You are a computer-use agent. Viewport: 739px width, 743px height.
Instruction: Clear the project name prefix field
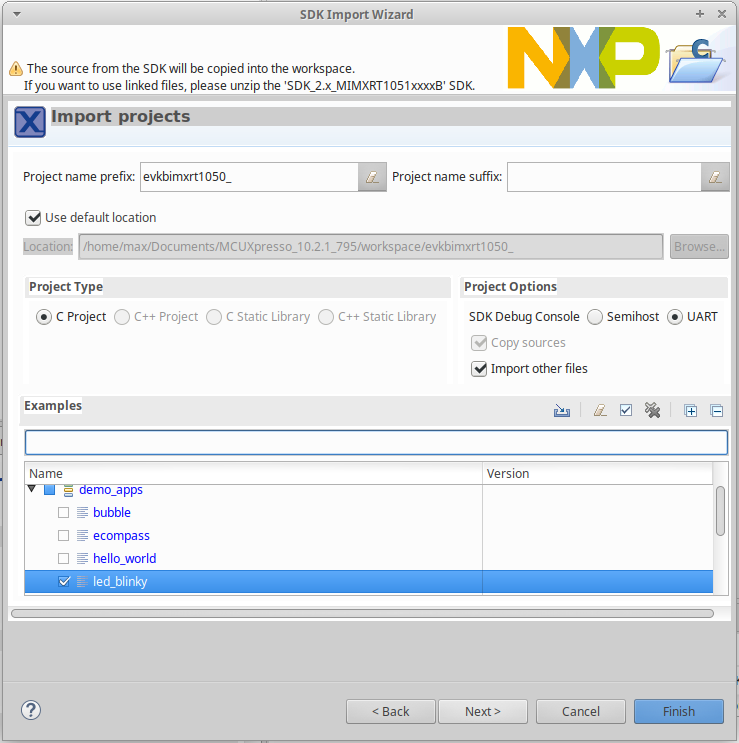click(x=372, y=177)
